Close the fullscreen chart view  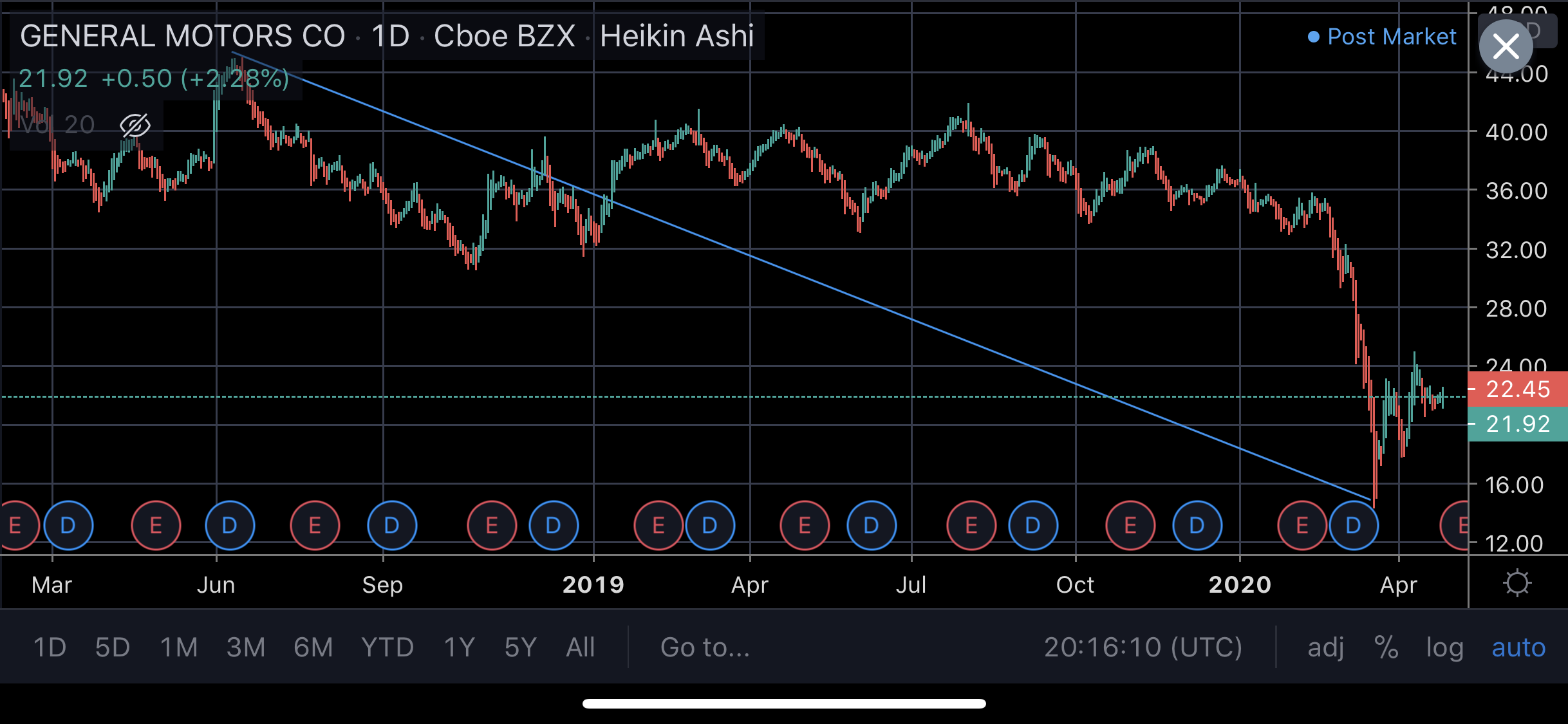coord(1506,46)
